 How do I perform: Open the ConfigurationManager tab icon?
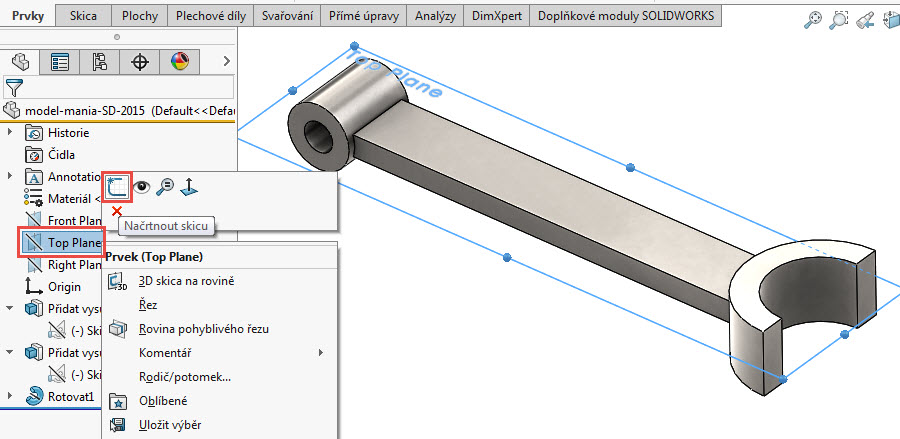coord(100,62)
